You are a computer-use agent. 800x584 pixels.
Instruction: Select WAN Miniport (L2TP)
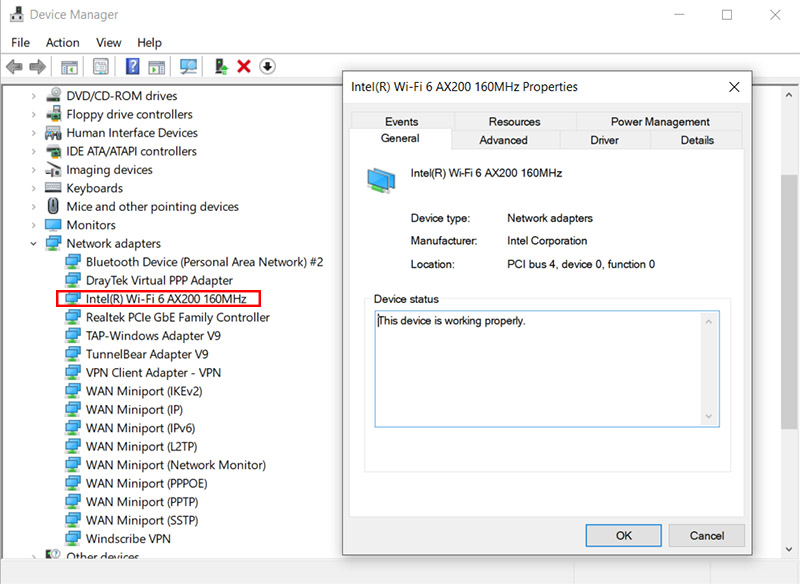click(141, 446)
